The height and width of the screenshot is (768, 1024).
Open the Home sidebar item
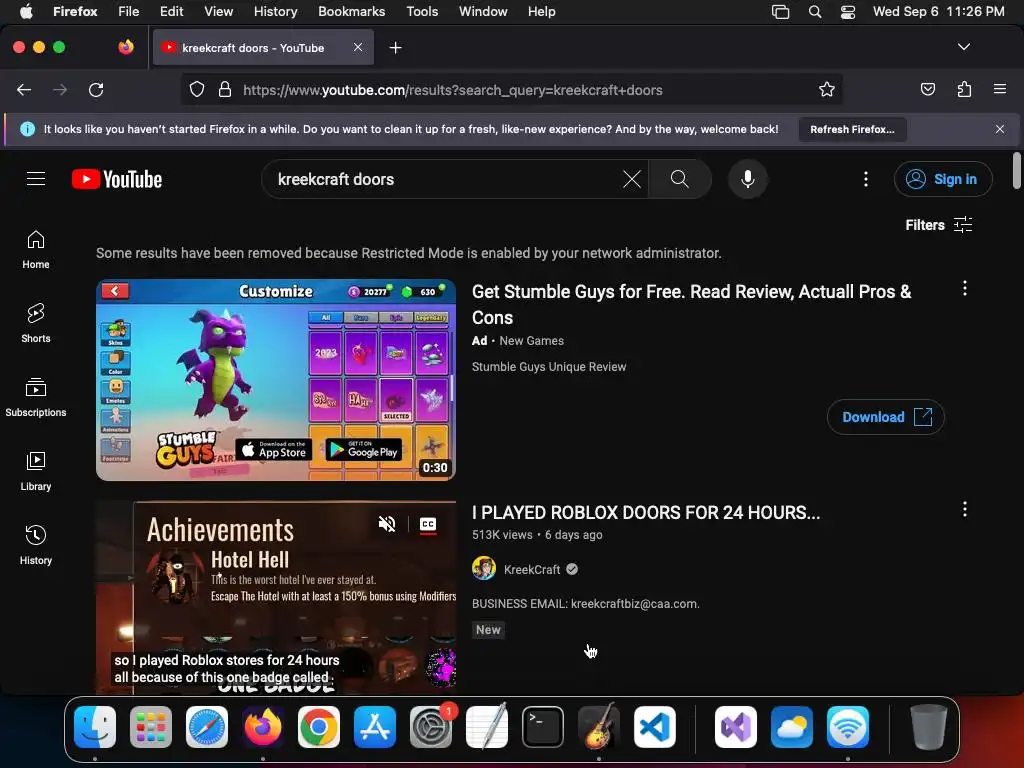36,250
